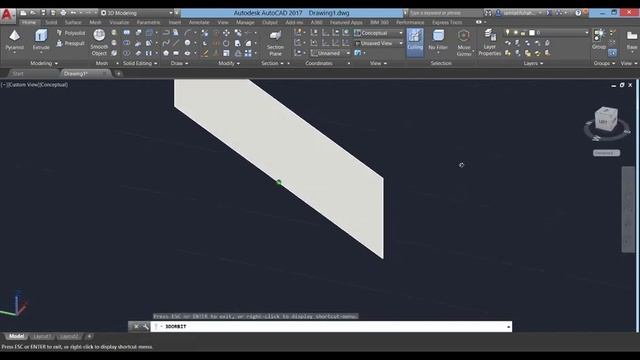Click the Model space tab
The height and width of the screenshot is (360, 640).
pos(16,336)
